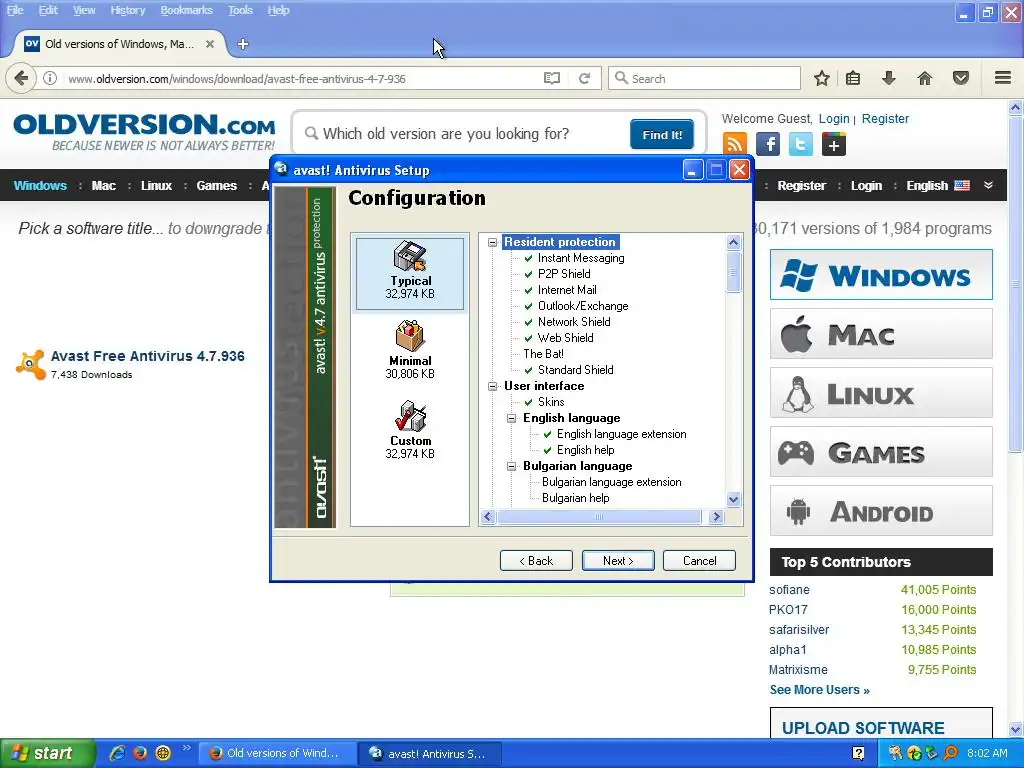Go back using the Firefox back arrow
Image resolution: width=1024 pixels, height=768 pixels.
click(21, 78)
